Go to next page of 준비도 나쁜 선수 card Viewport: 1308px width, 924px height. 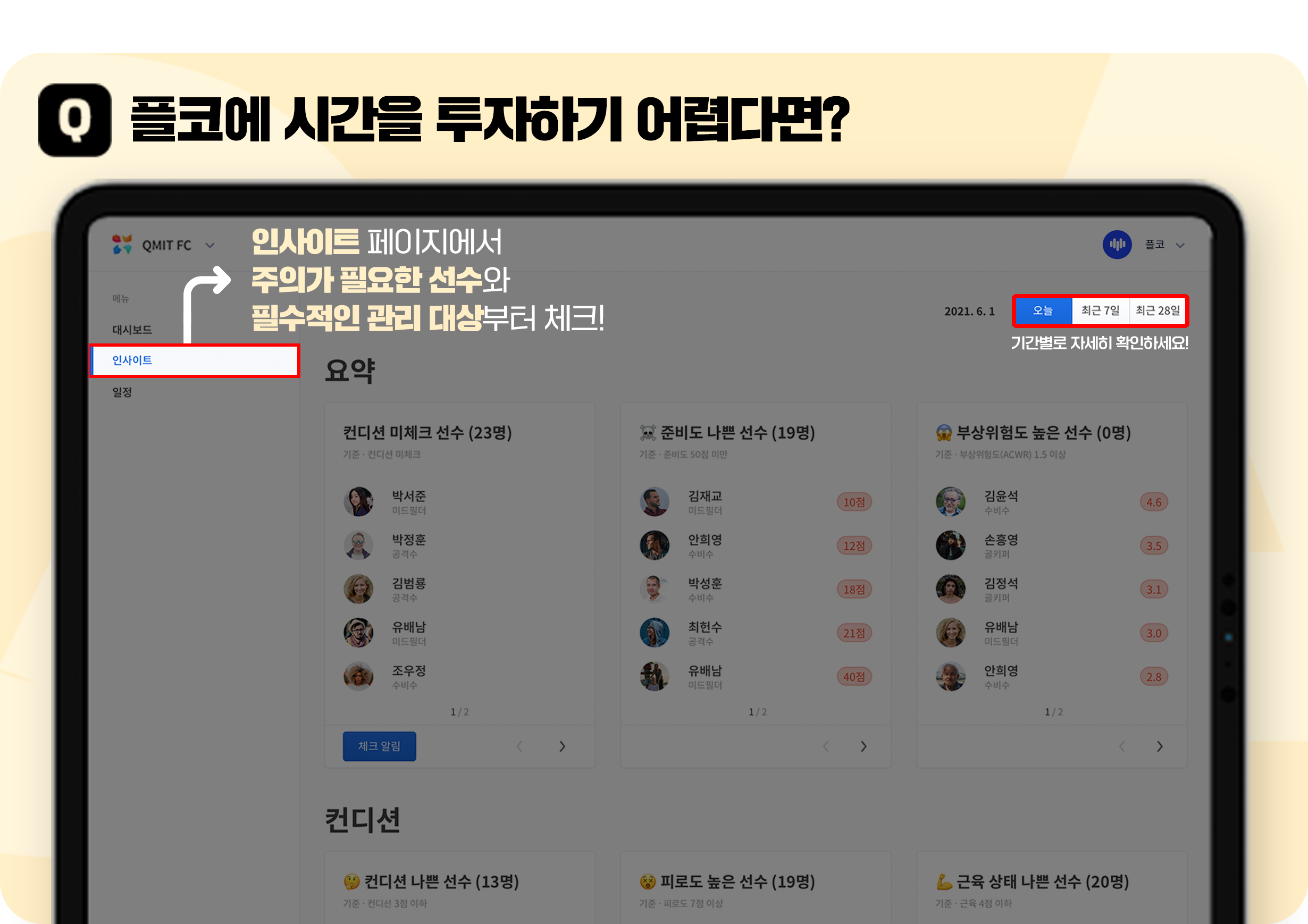click(x=863, y=746)
